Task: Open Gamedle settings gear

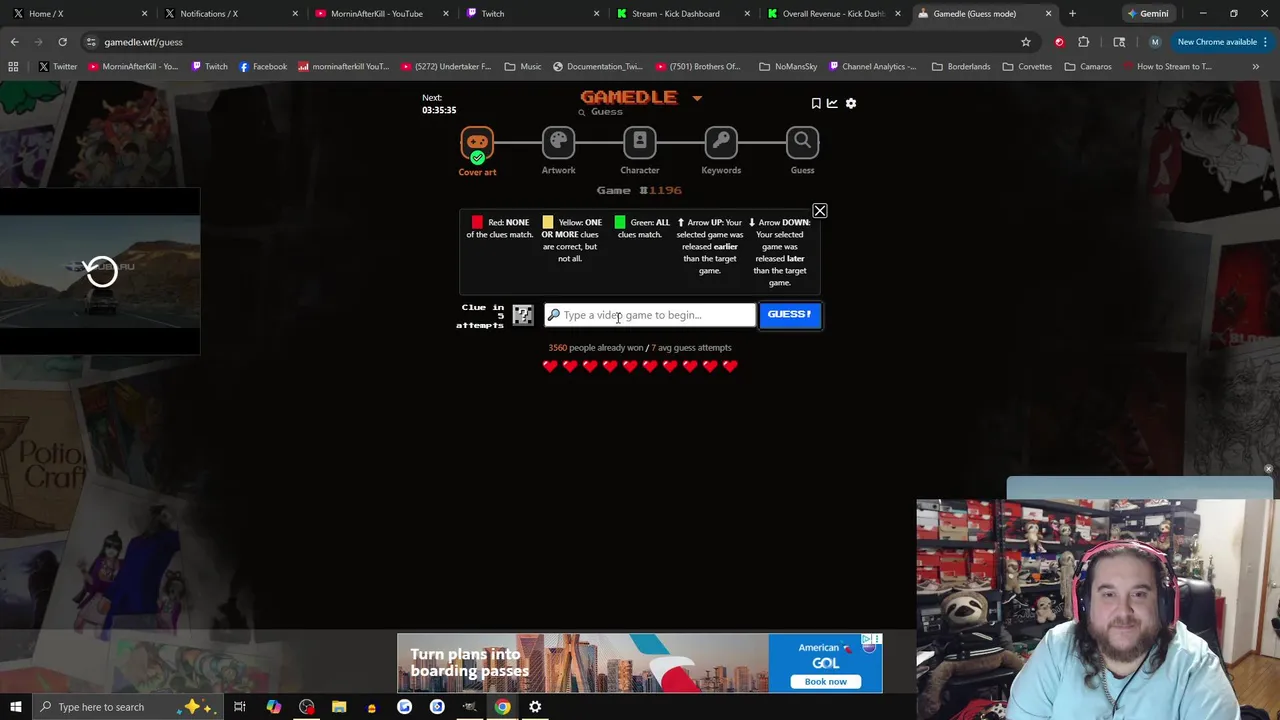Action: pos(851,103)
